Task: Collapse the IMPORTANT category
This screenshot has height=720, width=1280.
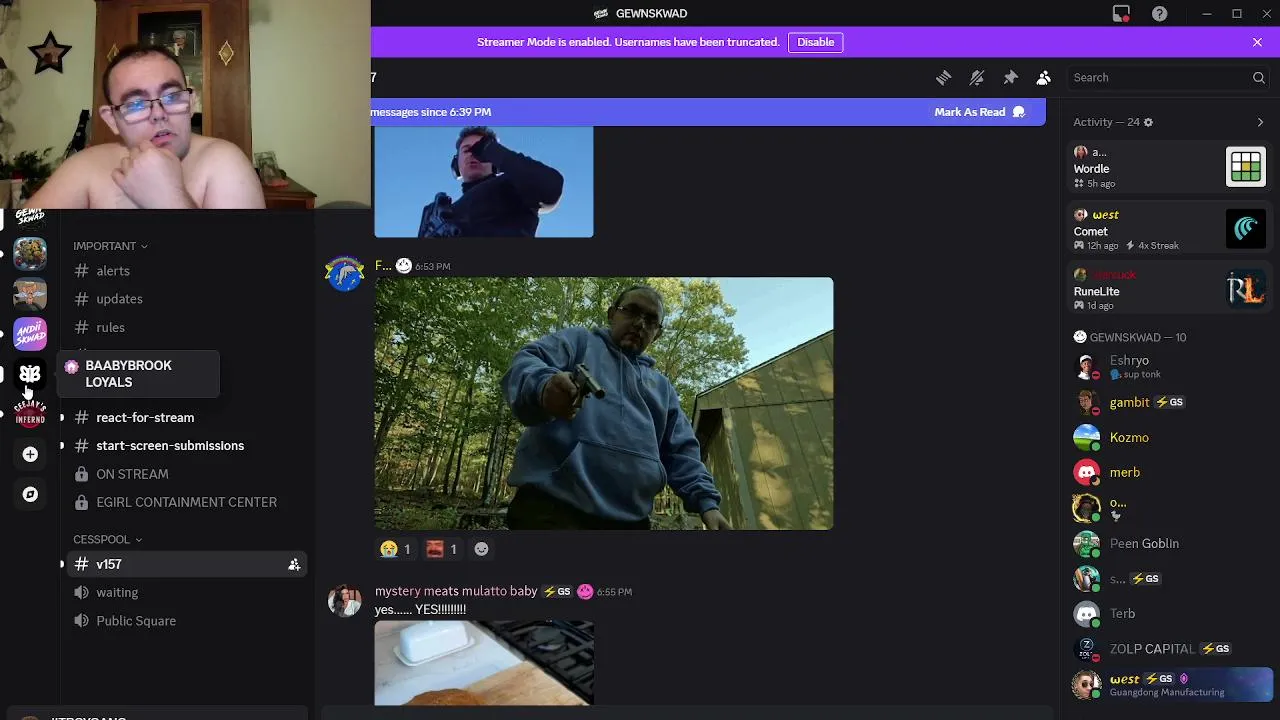Action: click(x=110, y=246)
